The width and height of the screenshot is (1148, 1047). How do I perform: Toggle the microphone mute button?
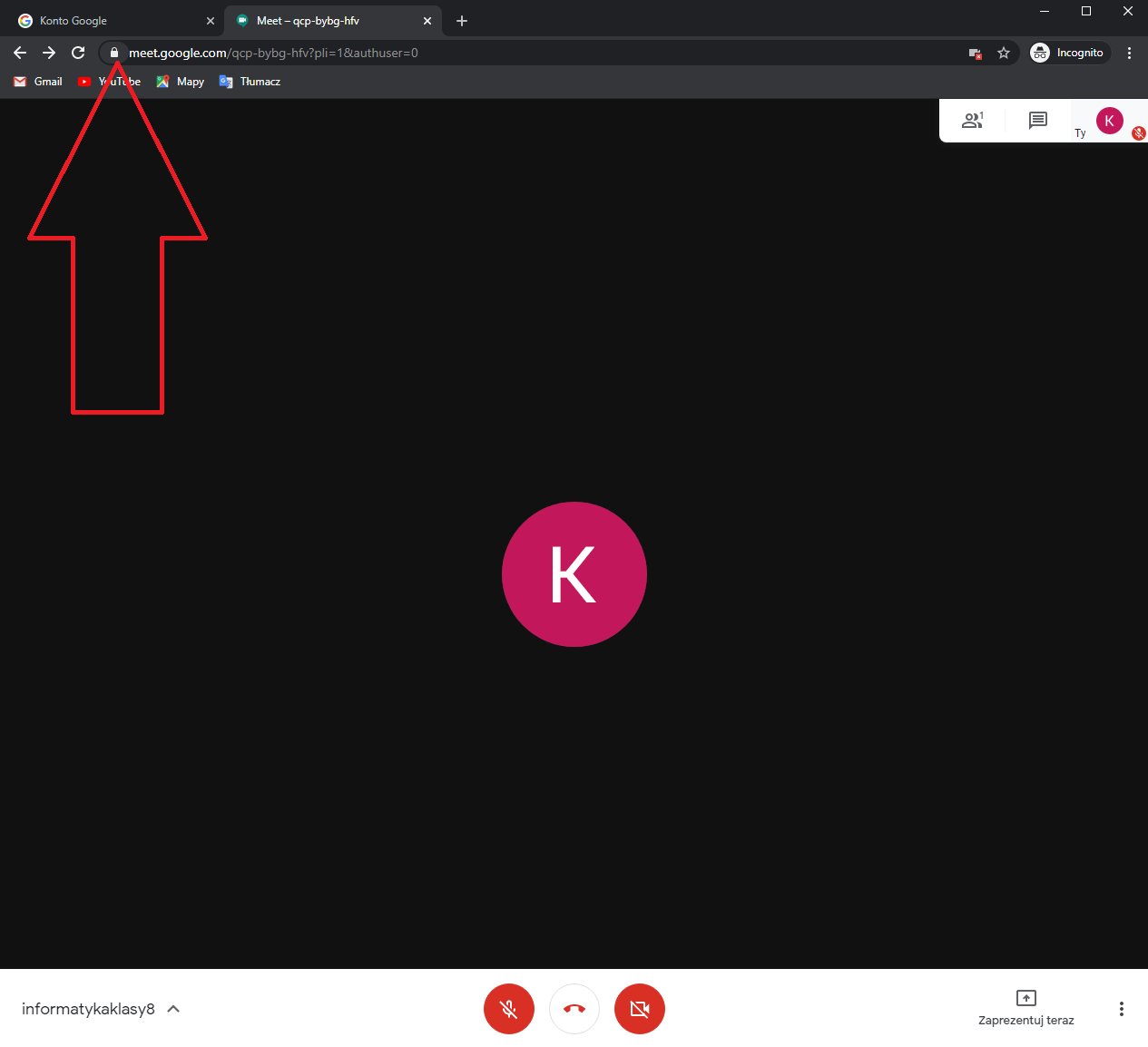509,1009
